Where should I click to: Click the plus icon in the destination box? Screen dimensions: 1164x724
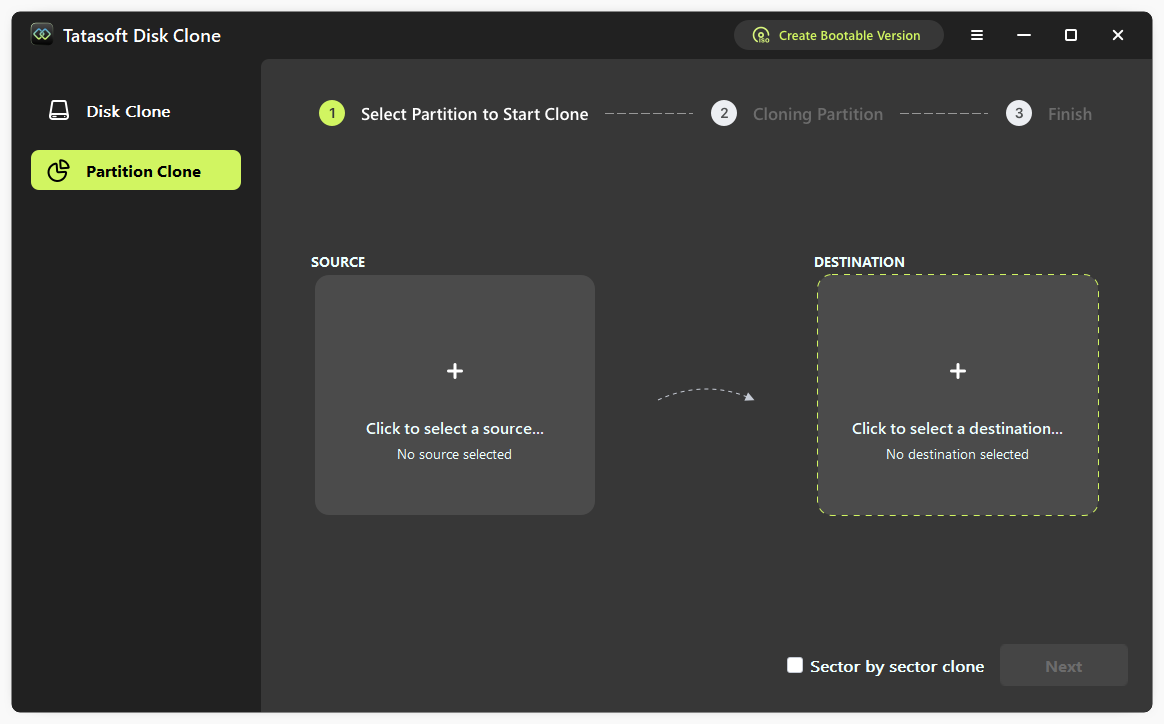pos(957,371)
